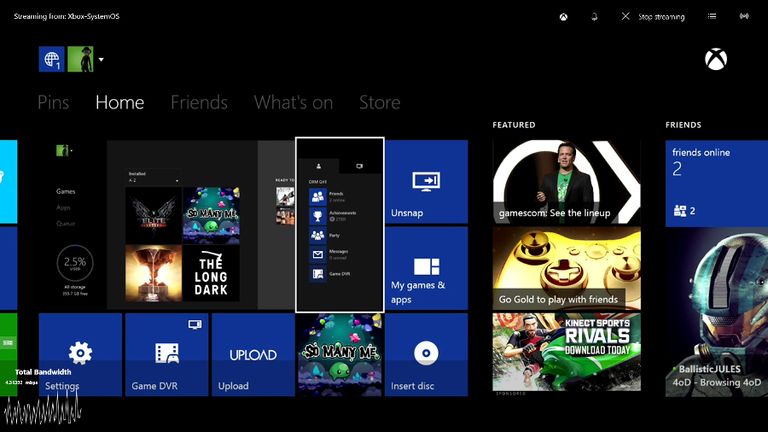Viewport: 768px width, 432px height.
Task: Click the Unsnap screen arrow icon
Action: tap(426, 181)
